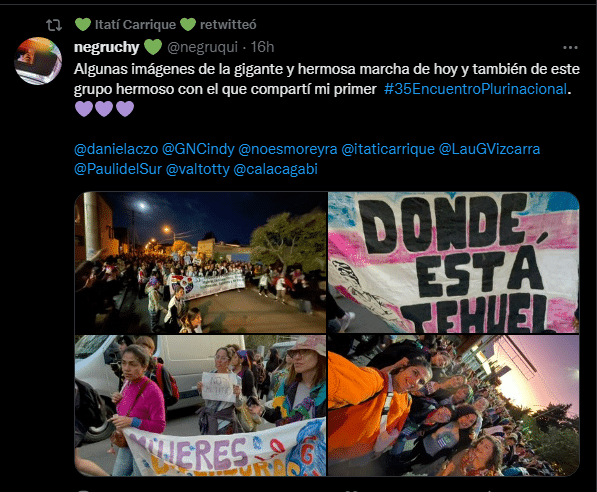The image size is (597, 492).
Task: Open the @calacagabi mention
Action: tap(275, 169)
